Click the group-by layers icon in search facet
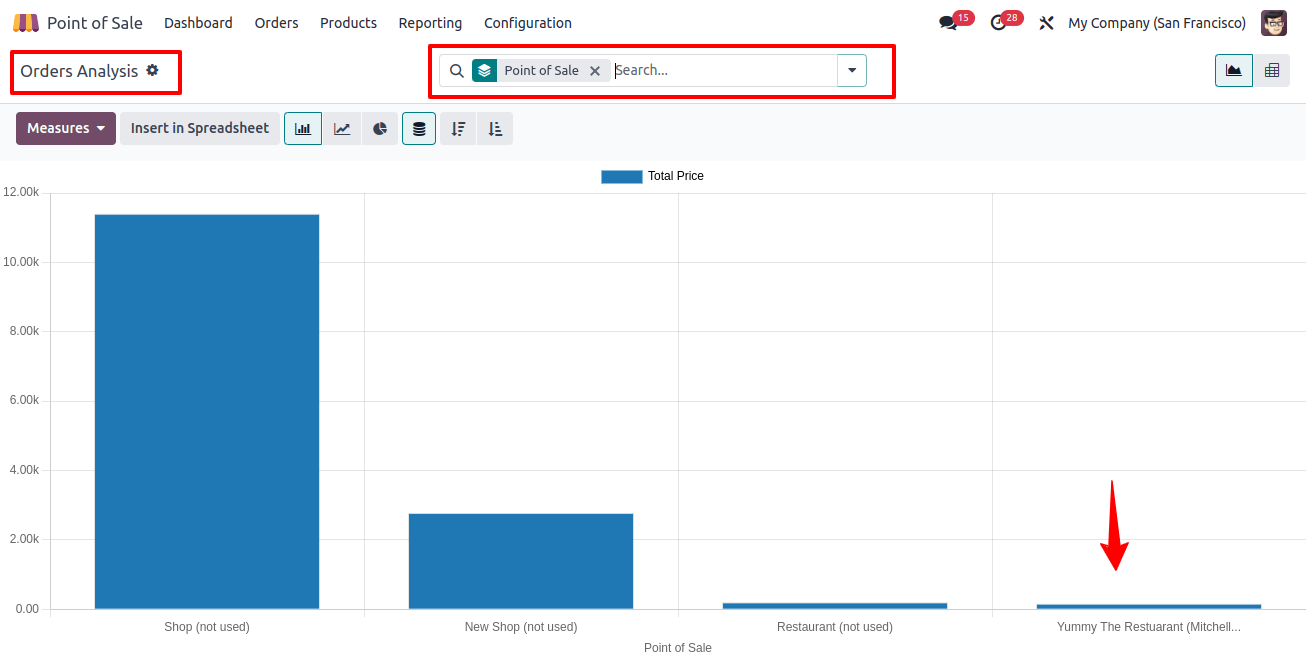 (x=484, y=71)
